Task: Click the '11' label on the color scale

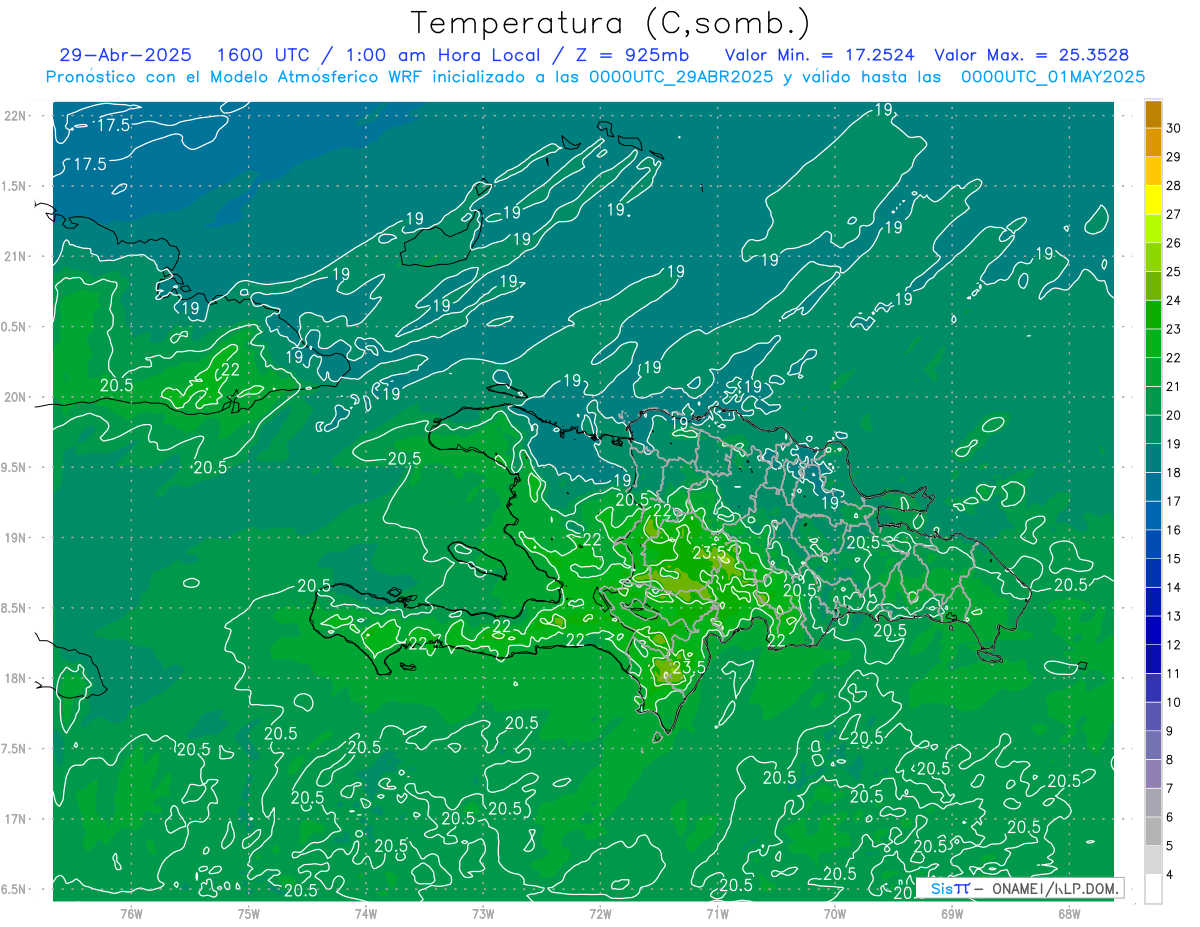Action: pyautogui.click(x=1174, y=673)
